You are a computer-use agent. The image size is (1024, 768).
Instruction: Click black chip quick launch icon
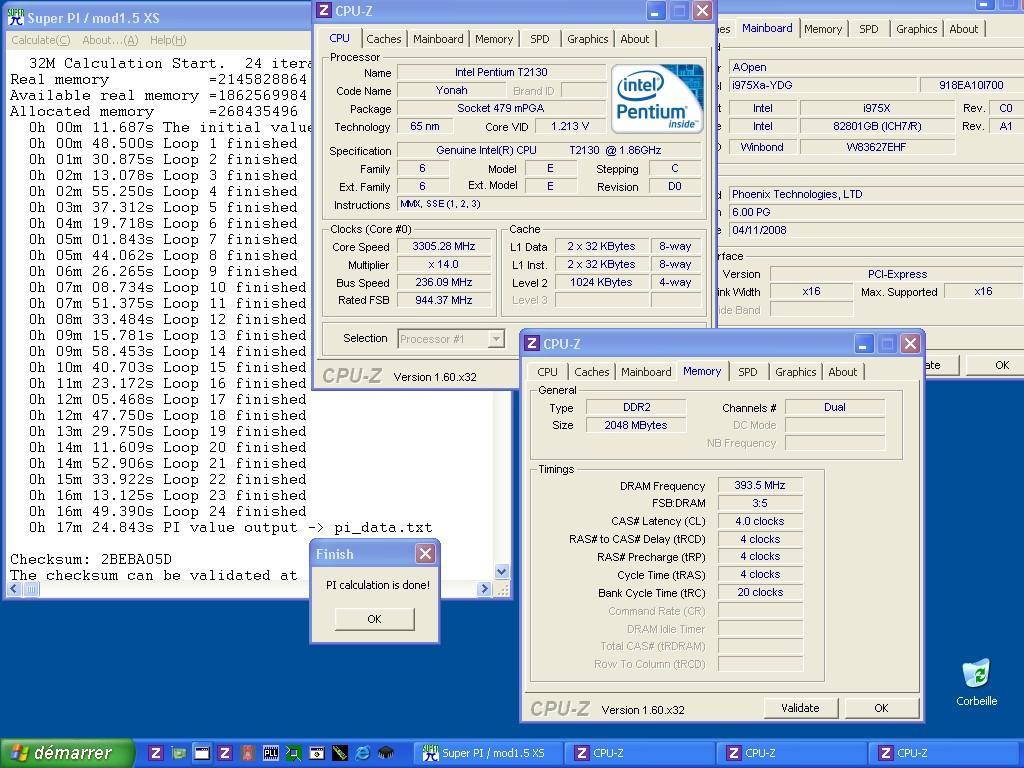pyautogui.click(x=386, y=753)
